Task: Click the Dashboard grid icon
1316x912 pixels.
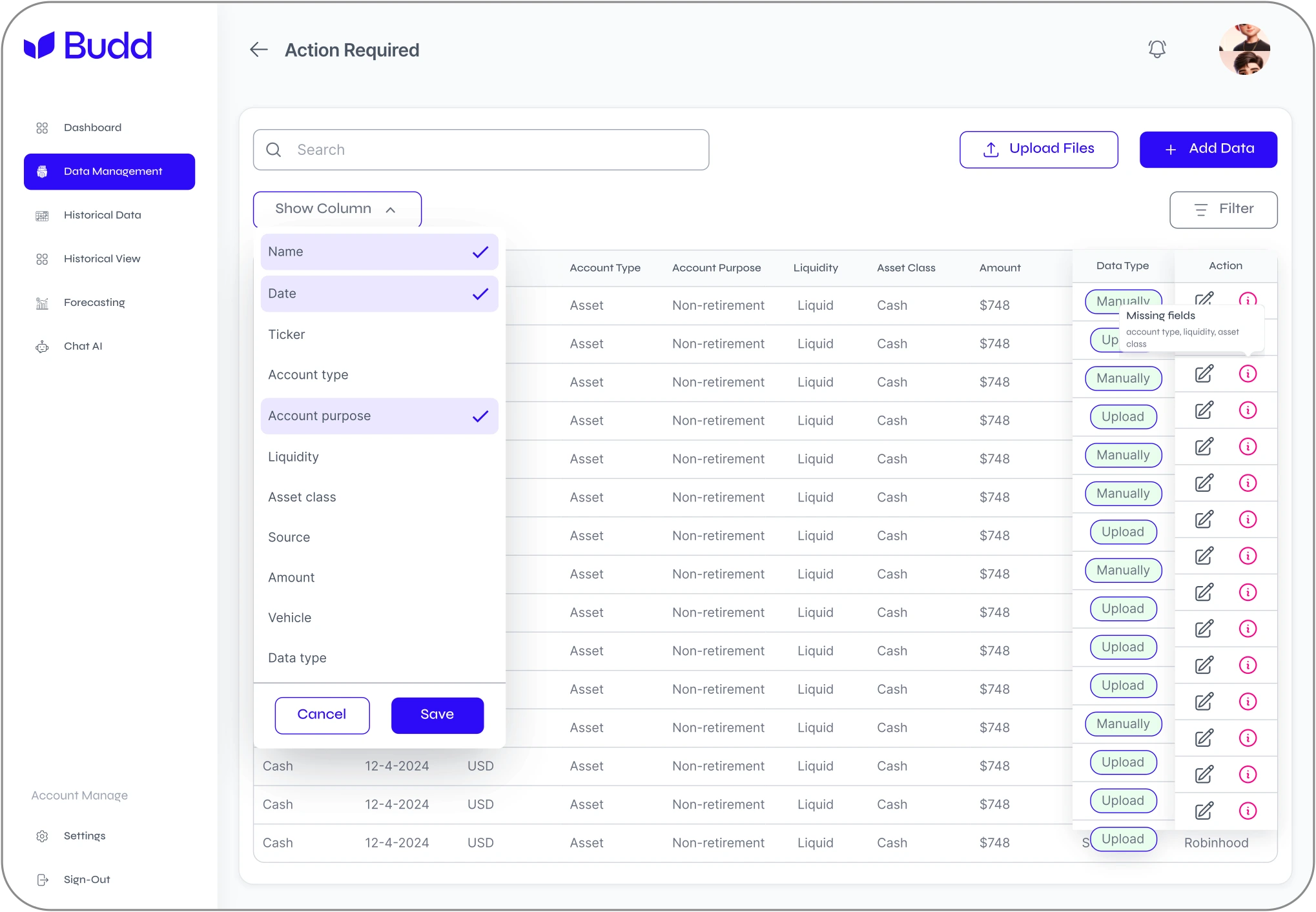Action: [x=42, y=128]
